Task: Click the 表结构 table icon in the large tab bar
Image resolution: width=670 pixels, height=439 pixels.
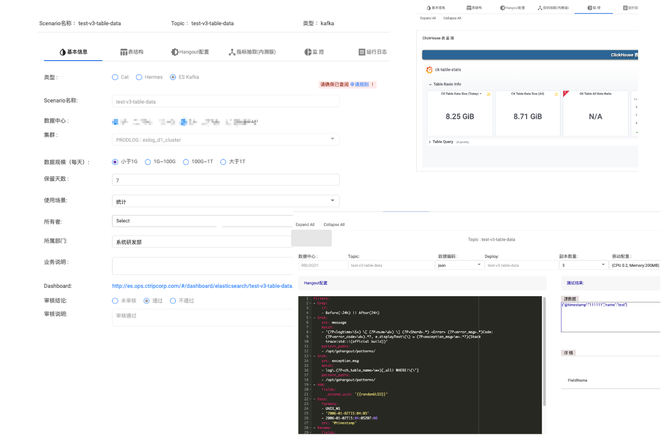Action: click(124, 52)
